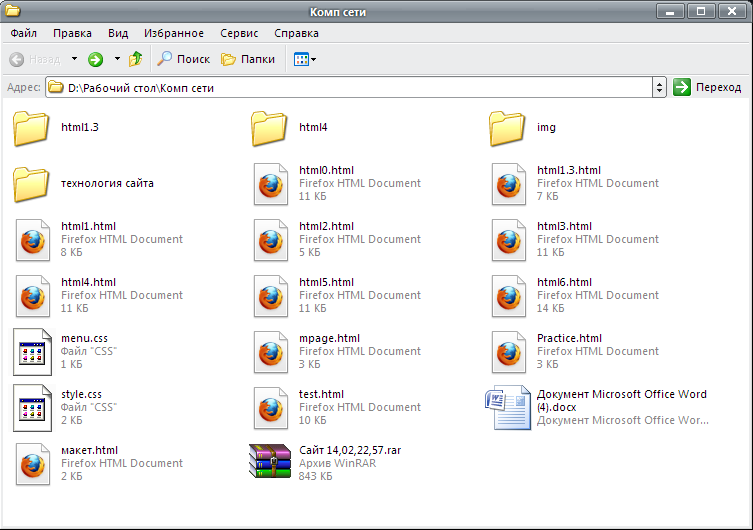Select the Word docx document icon
753x530 pixels.
pos(508,408)
